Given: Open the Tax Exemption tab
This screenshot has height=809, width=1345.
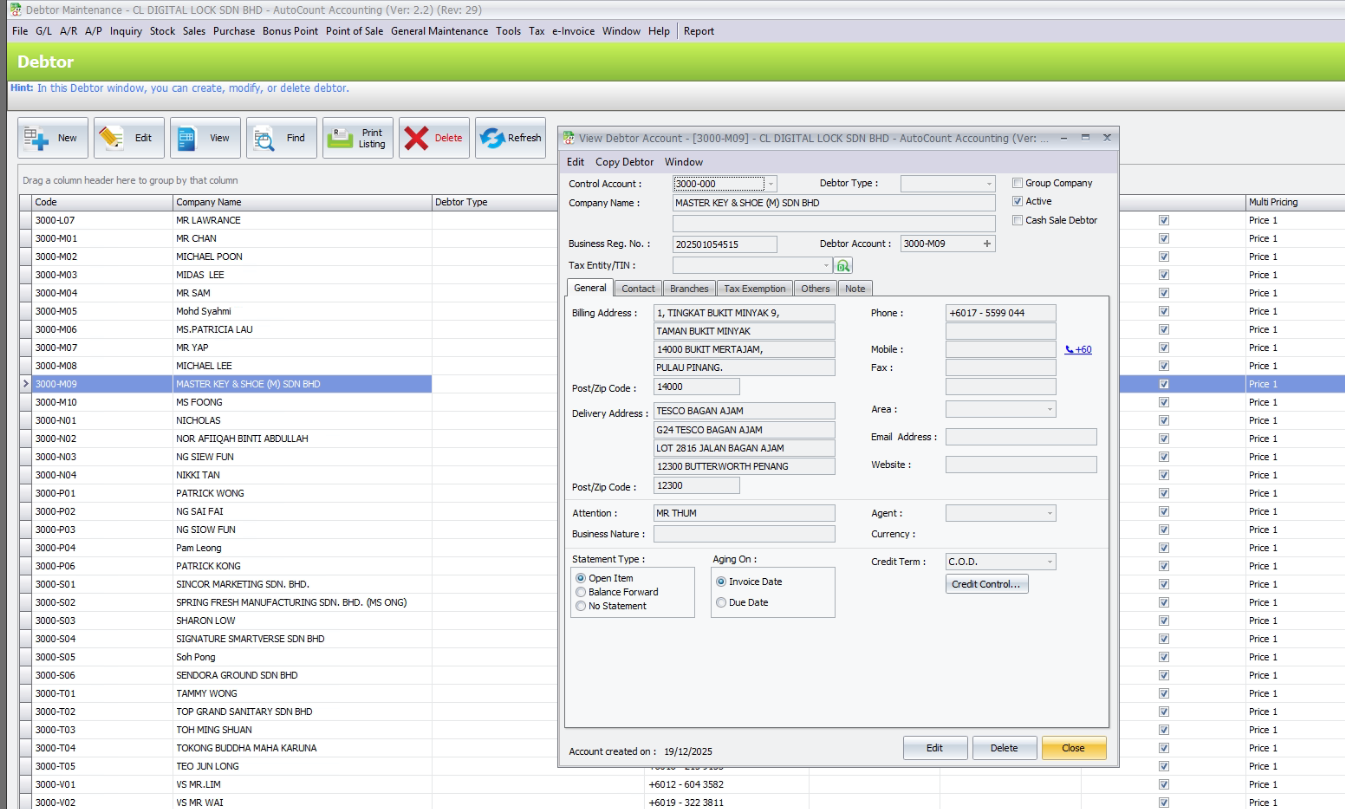Looking at the screenshot, I should tap(755, 288).
